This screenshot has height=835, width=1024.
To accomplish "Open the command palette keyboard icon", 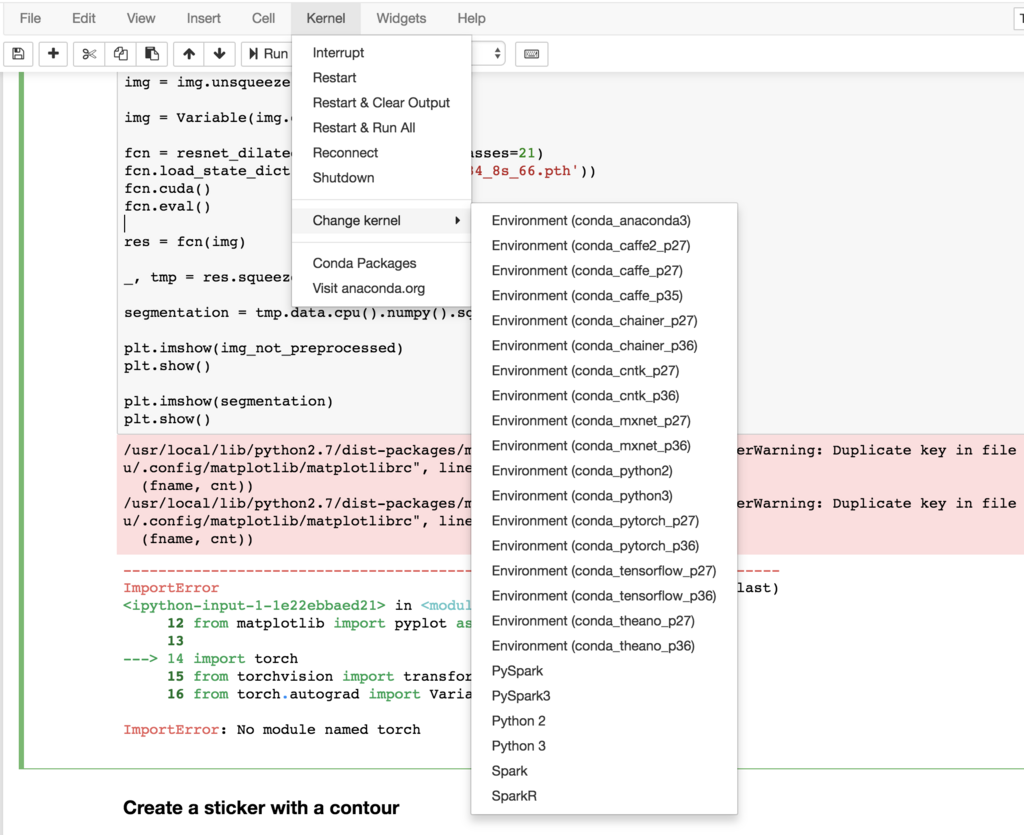I will [532, 54].
